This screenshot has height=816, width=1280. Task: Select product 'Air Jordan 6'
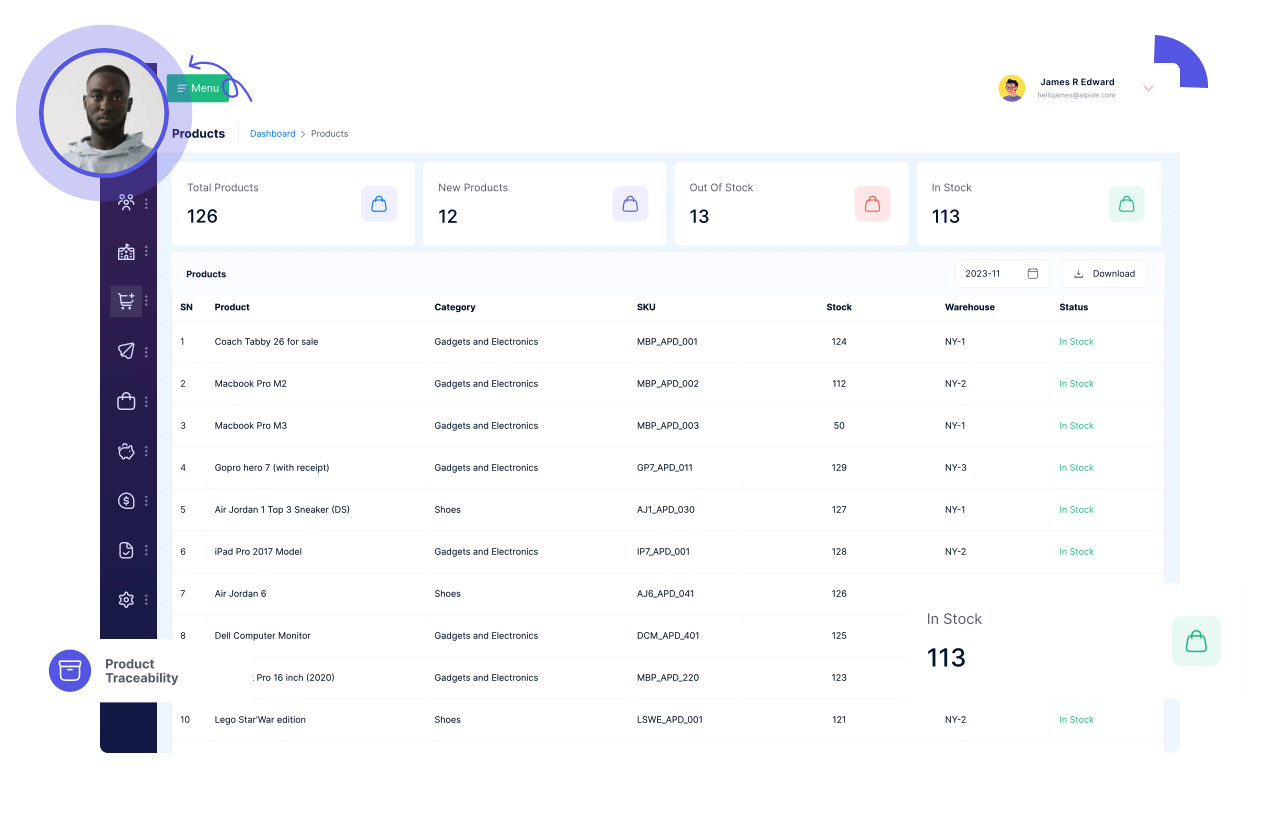[240, 594]
